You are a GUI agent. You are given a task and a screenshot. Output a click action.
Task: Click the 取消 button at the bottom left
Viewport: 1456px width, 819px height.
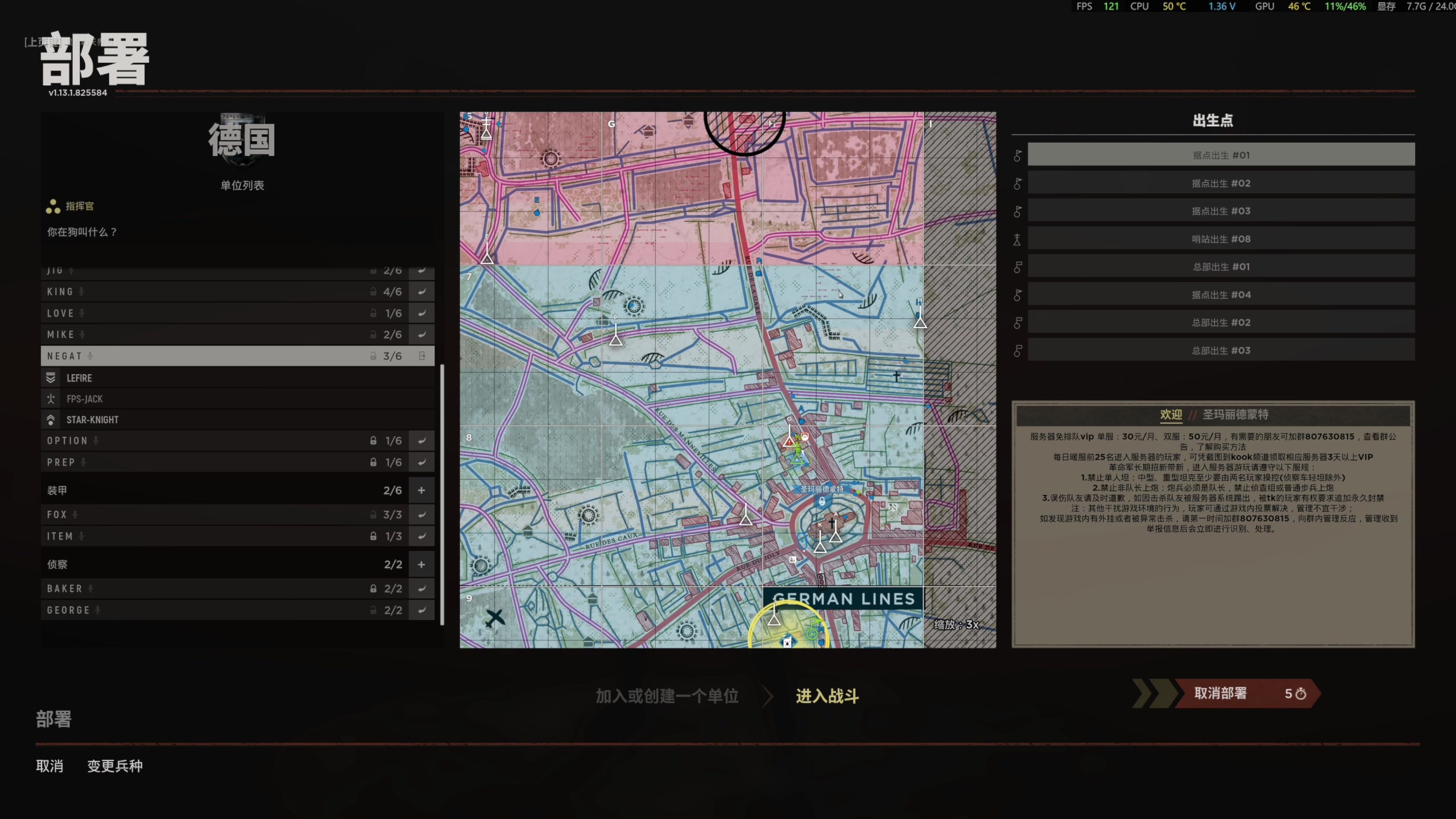[x=49, y=766]
